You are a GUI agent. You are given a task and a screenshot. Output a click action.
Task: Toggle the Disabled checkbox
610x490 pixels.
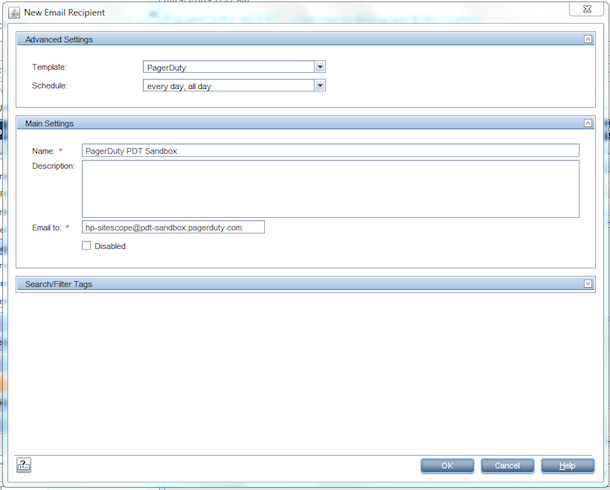(x=87, y=245)
